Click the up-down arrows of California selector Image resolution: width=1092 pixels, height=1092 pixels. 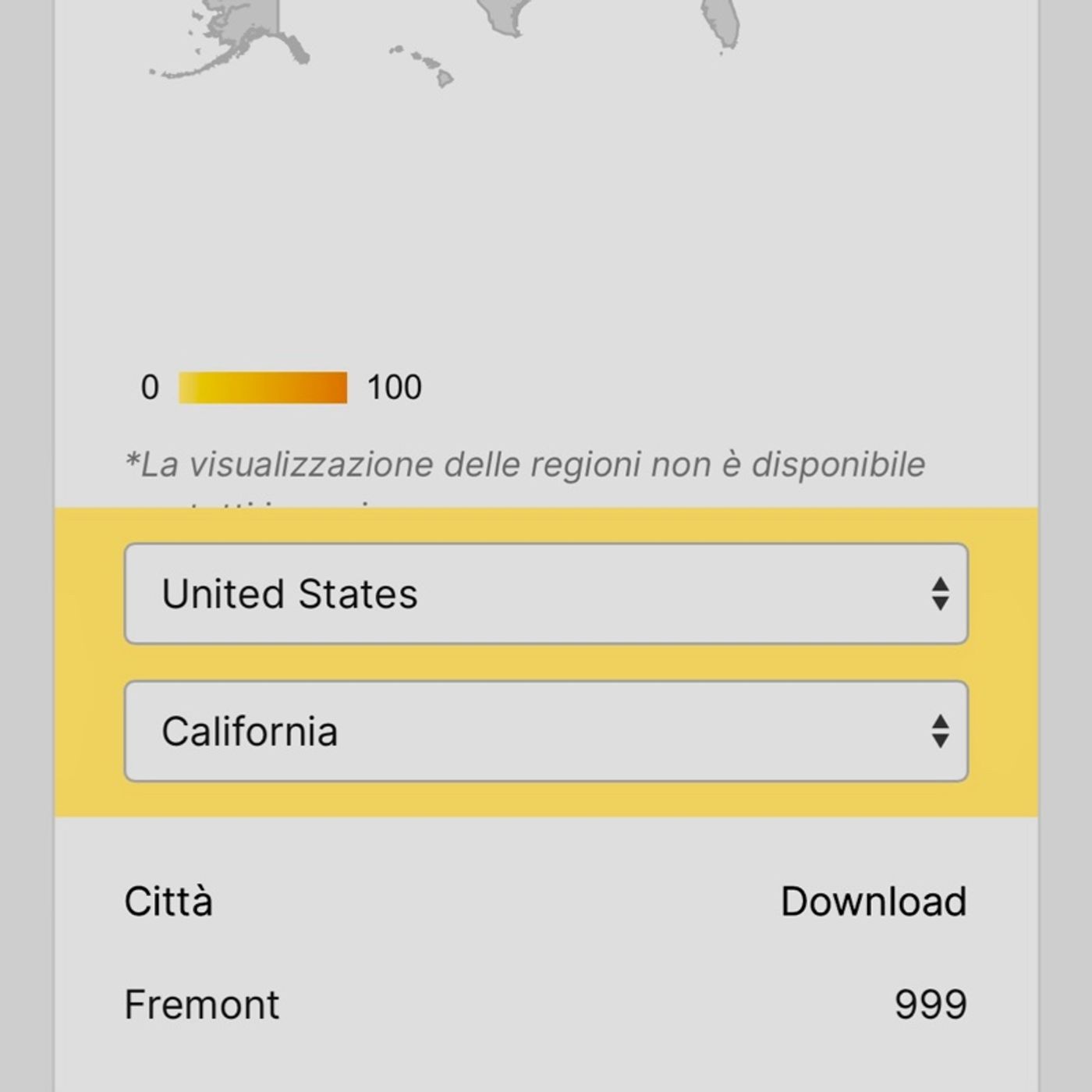(x=940, y=732)
